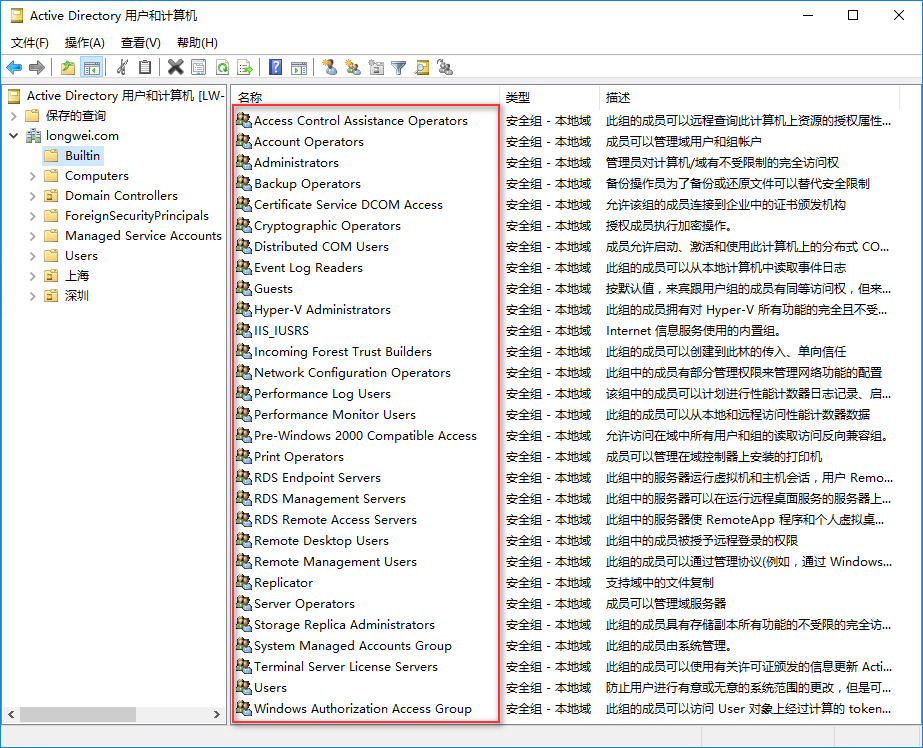Expand the Computers tree node
This screenshot has height=748, width=923.
pyautogui.click(x=32, y=176)
